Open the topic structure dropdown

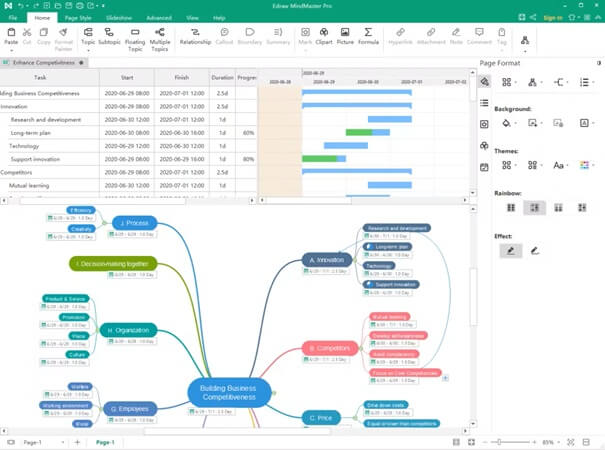[x=535, y=82]
